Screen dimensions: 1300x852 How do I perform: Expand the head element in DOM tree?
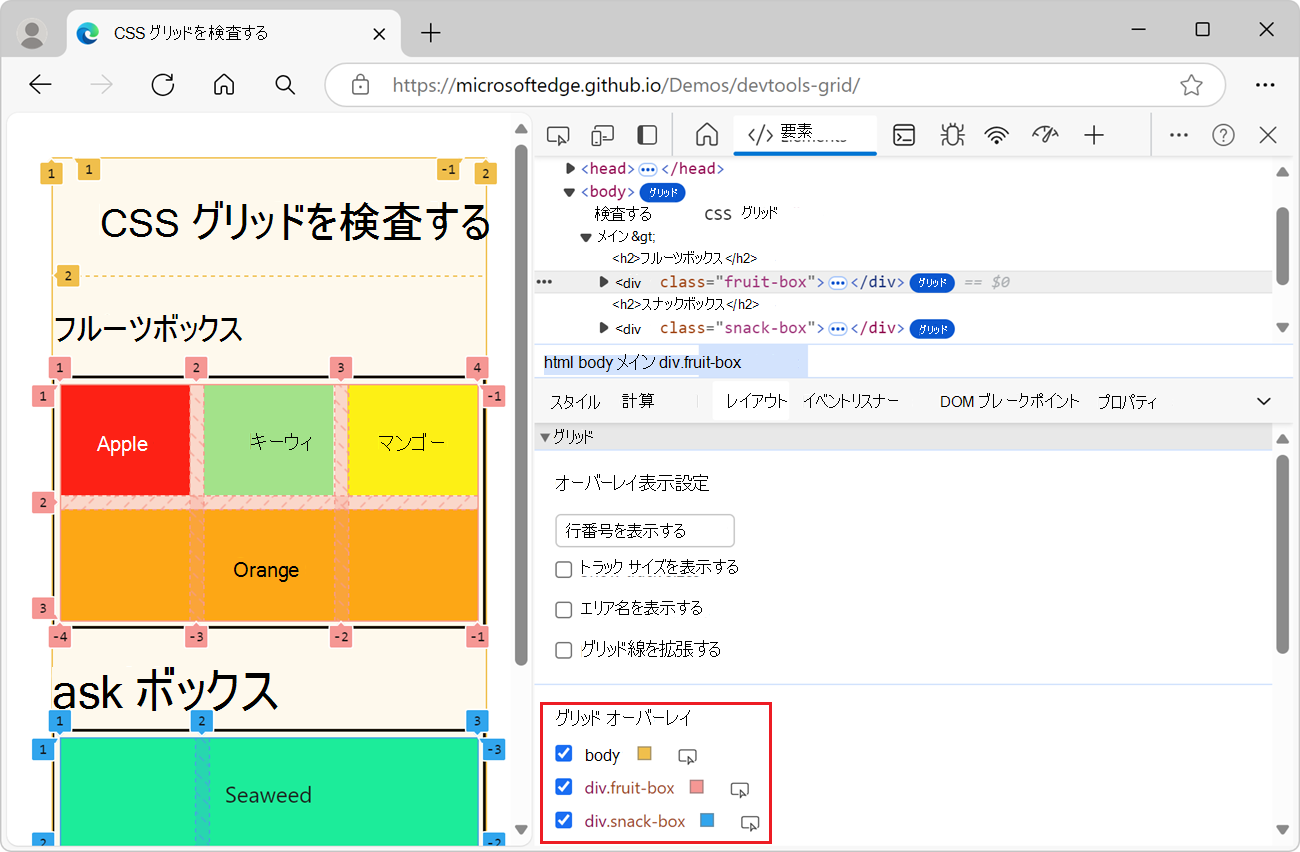(569, 168)
